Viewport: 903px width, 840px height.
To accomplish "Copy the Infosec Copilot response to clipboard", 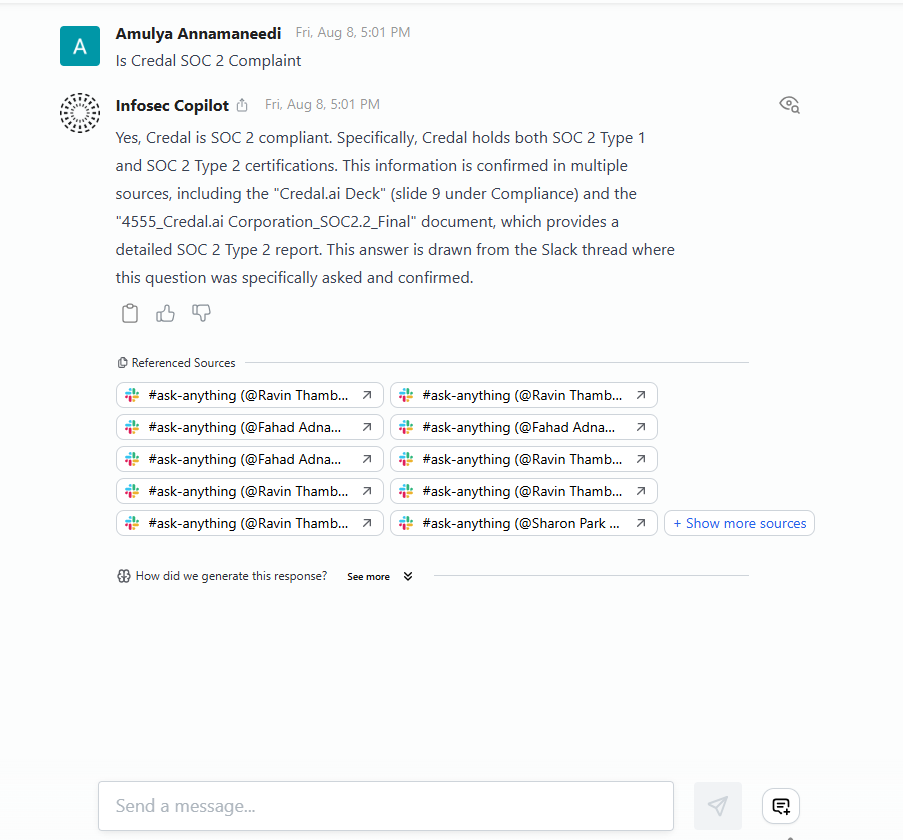I will [x=130, y=313].
